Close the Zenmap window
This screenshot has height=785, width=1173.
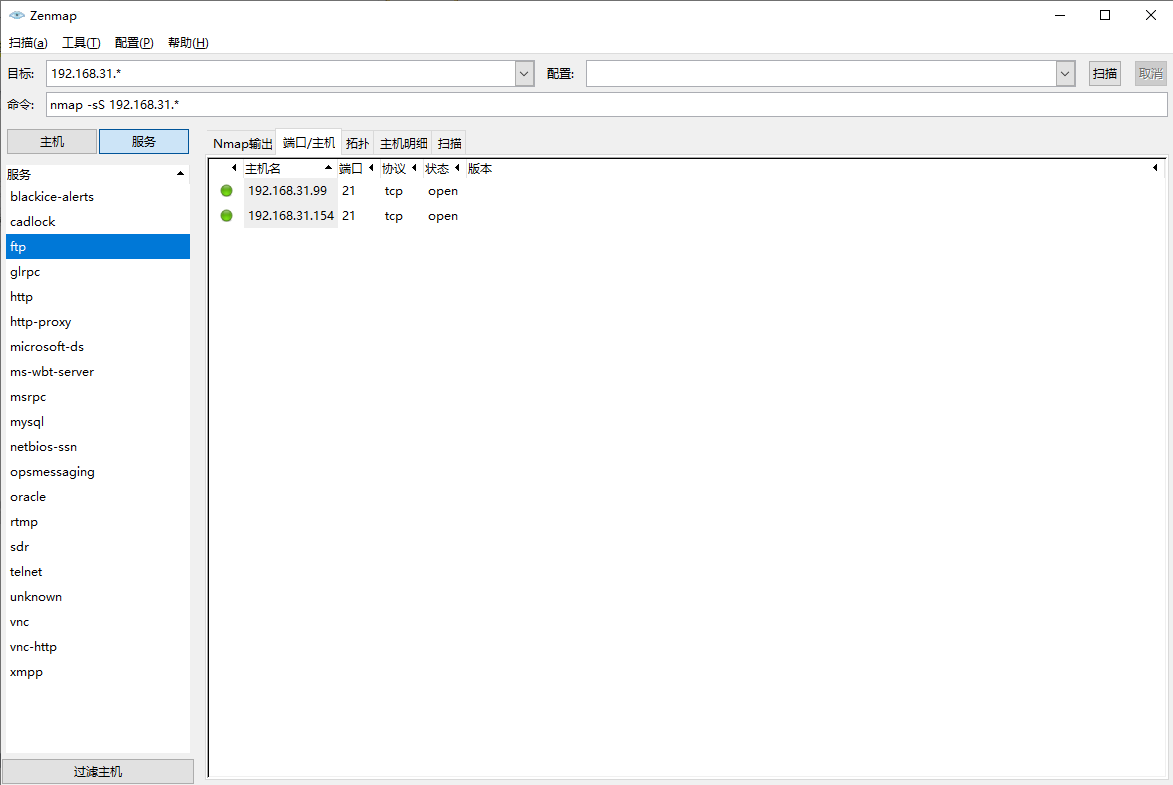point(1151,15)
